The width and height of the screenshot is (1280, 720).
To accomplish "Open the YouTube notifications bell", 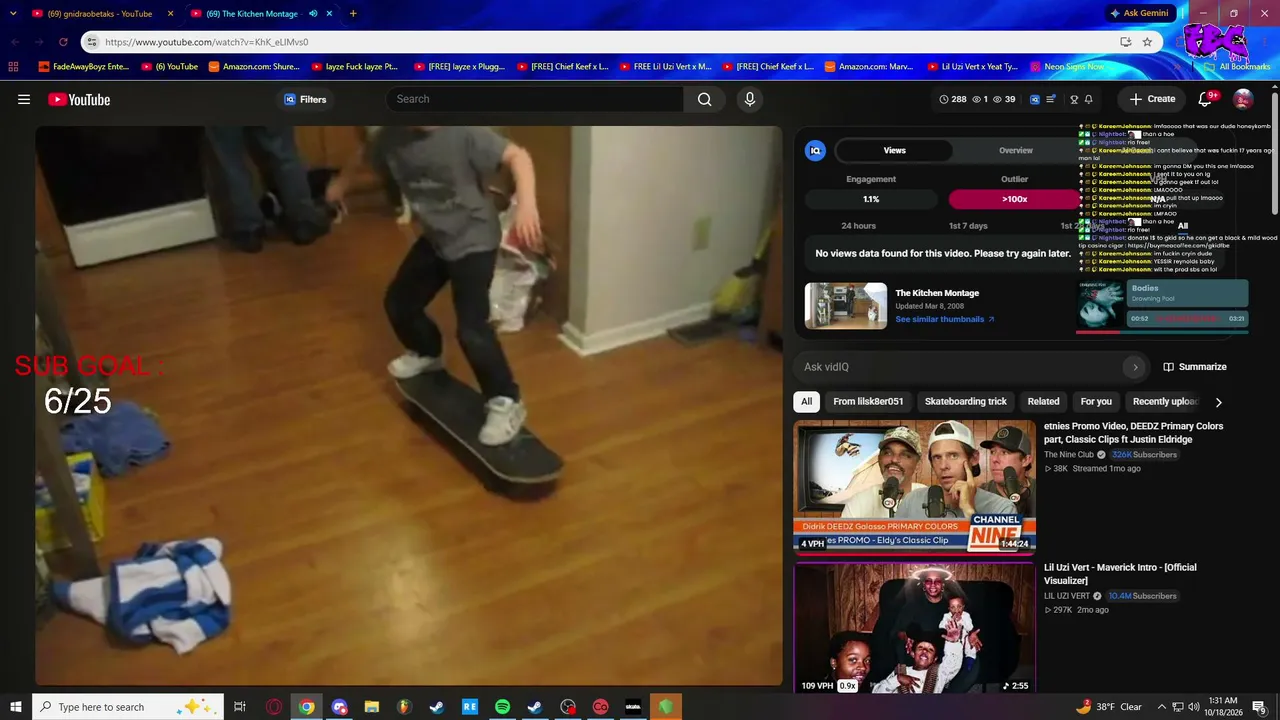I will [x=1205, y=99].
